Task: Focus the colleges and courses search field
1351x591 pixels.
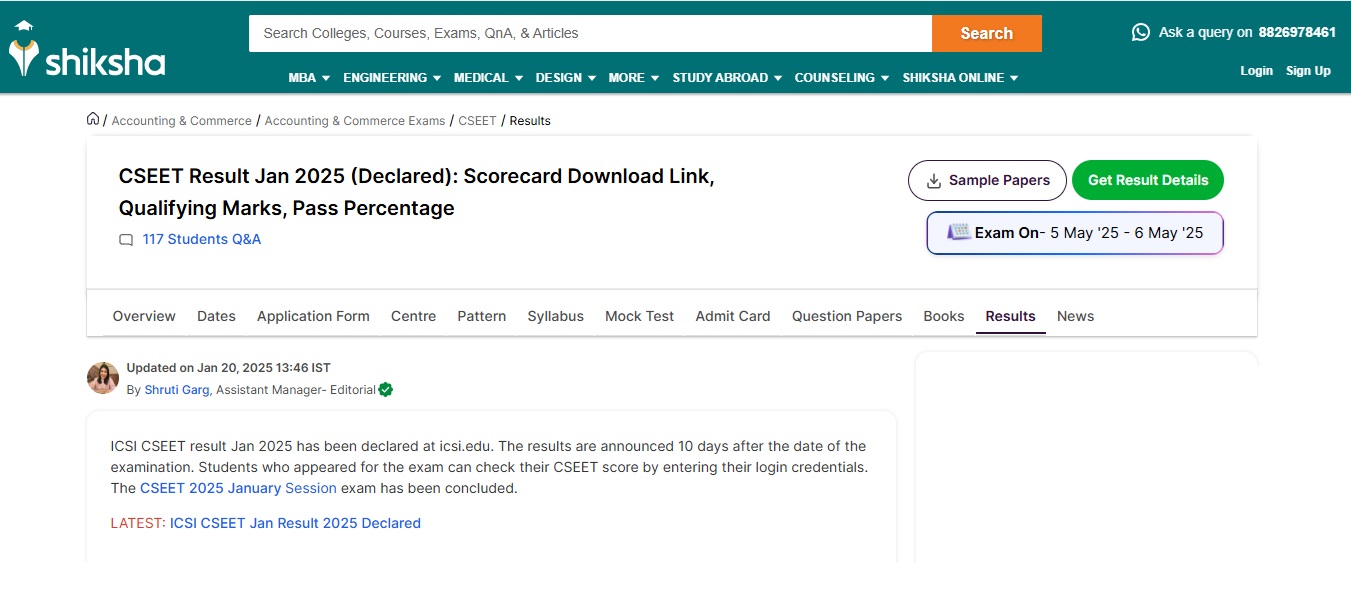Action: click(x=590, y=33)
